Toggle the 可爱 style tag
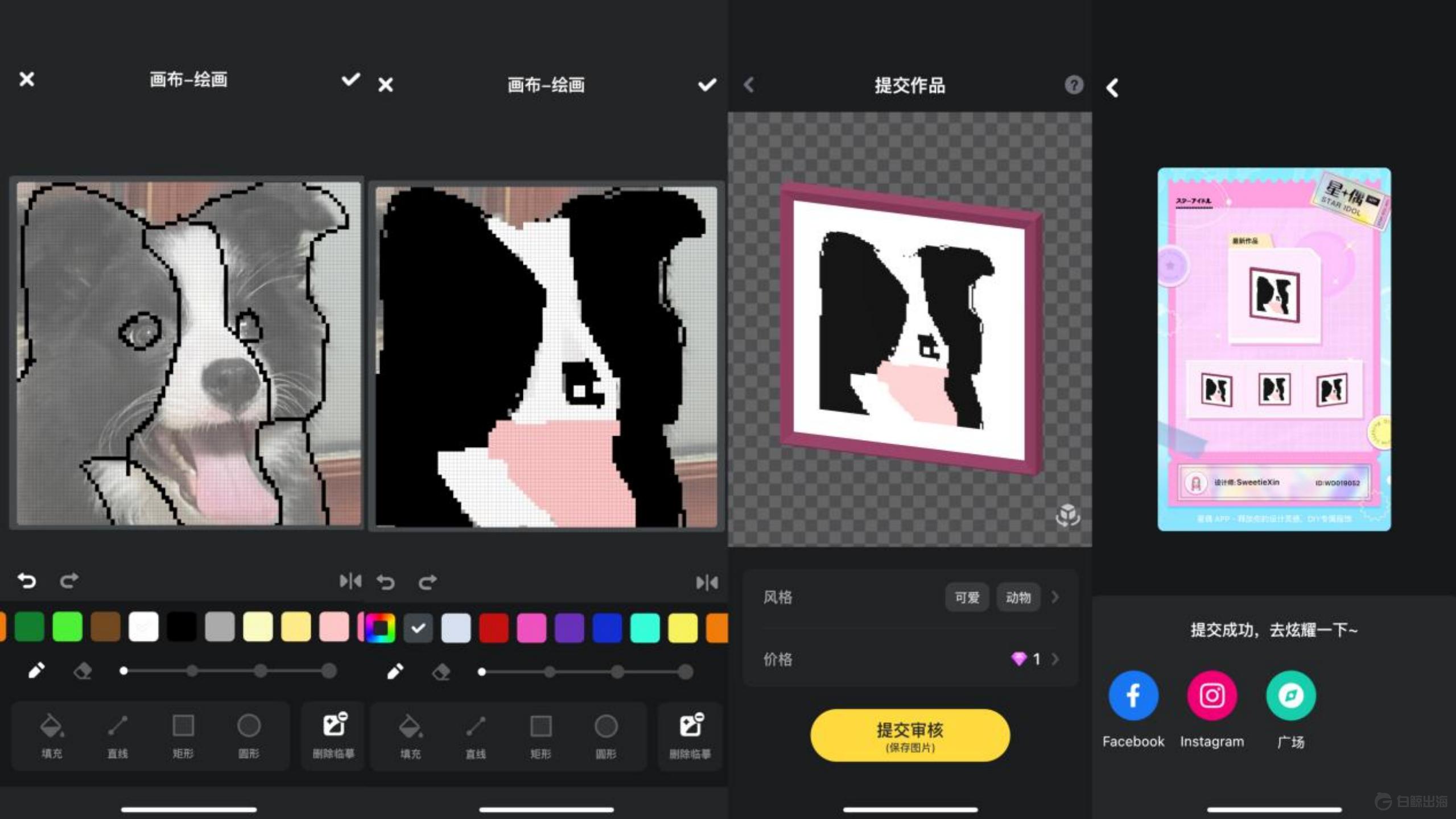The height and width of the screenshot is (819, 1456). pos(967,597)
